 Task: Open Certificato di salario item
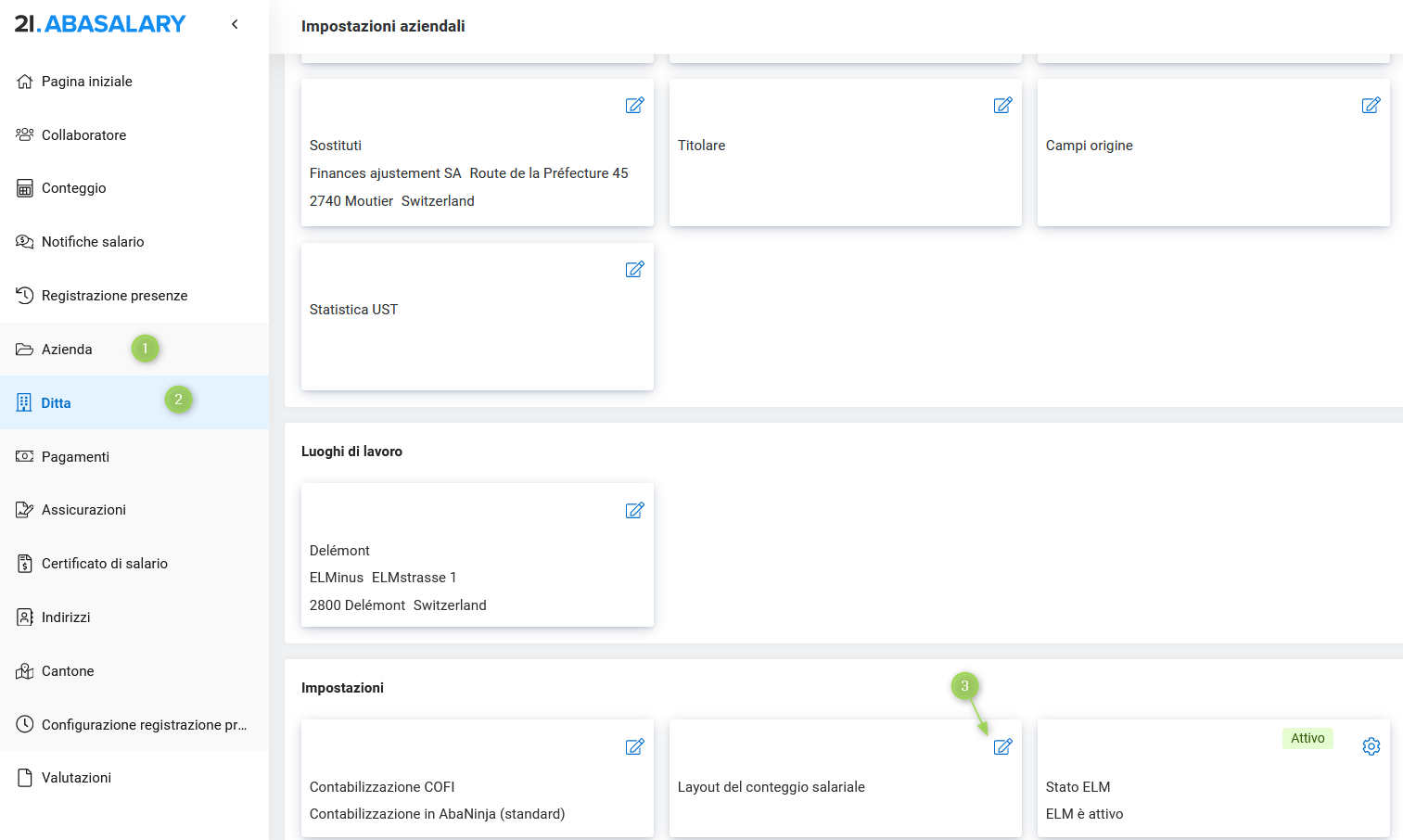pos(104,564)
